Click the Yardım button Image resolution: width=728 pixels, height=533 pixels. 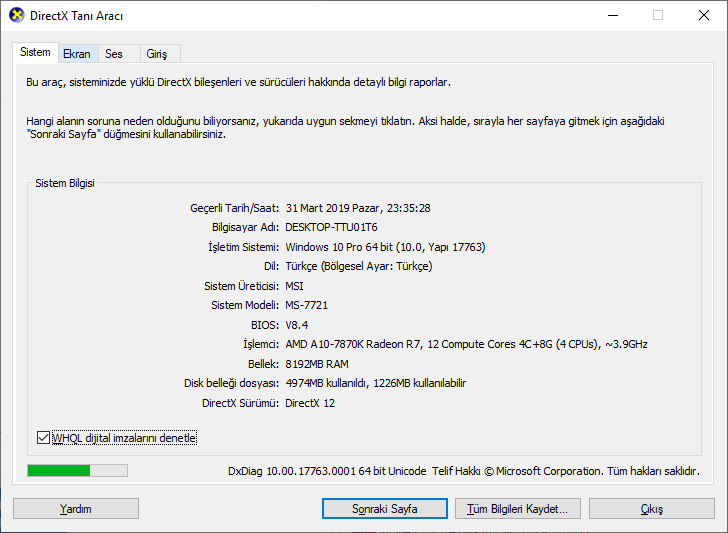(x=76, y=509)
